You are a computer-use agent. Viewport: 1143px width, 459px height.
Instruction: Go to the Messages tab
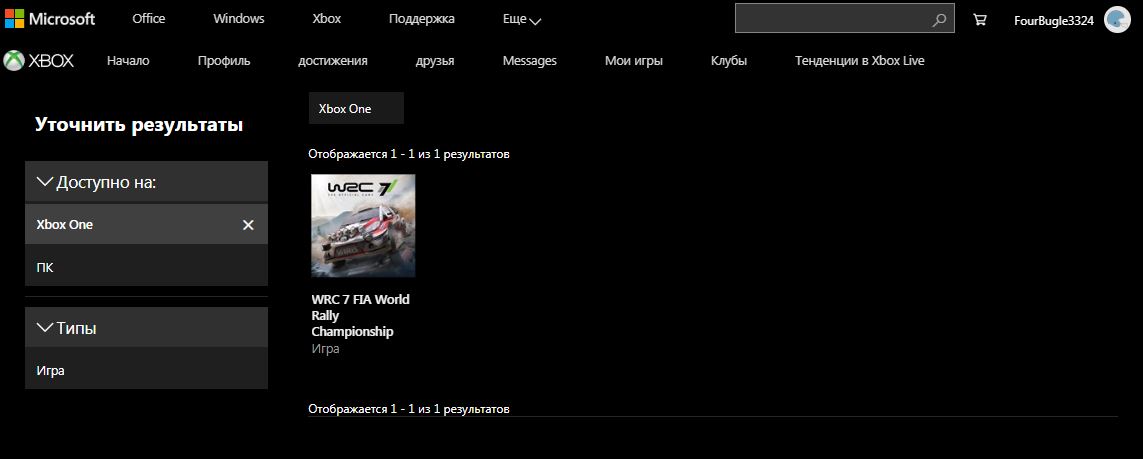coord(529,61)
